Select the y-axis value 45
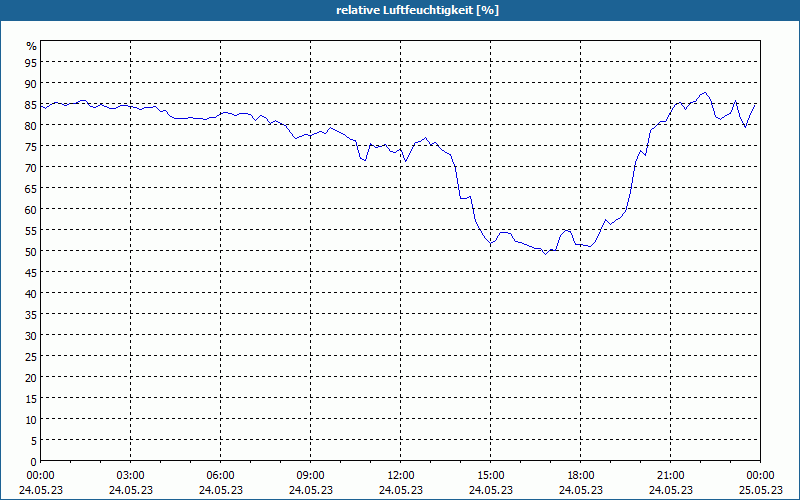This screenshot has height=500, width=800. pos(31,272)
